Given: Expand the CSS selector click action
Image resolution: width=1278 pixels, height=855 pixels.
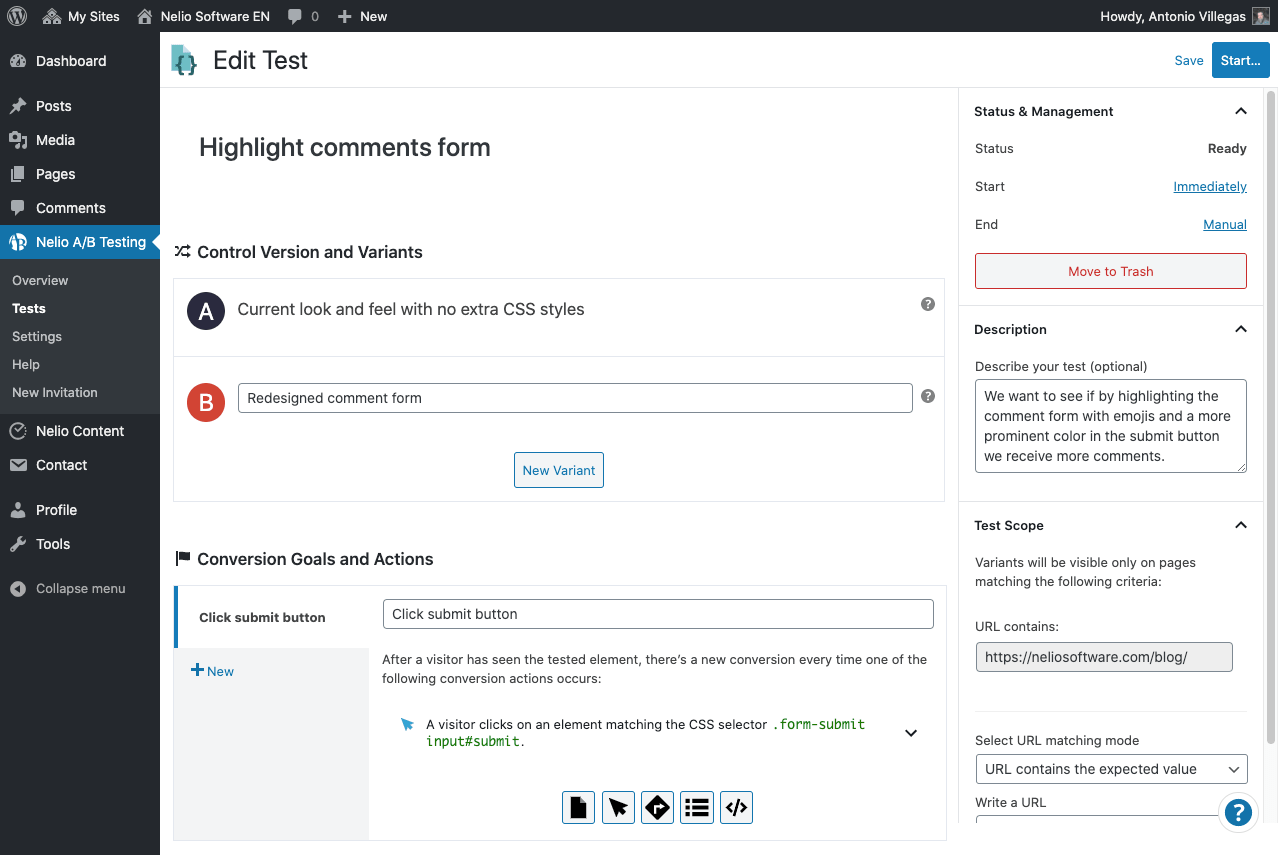Looking at the screenshot, I should (911, 733).
